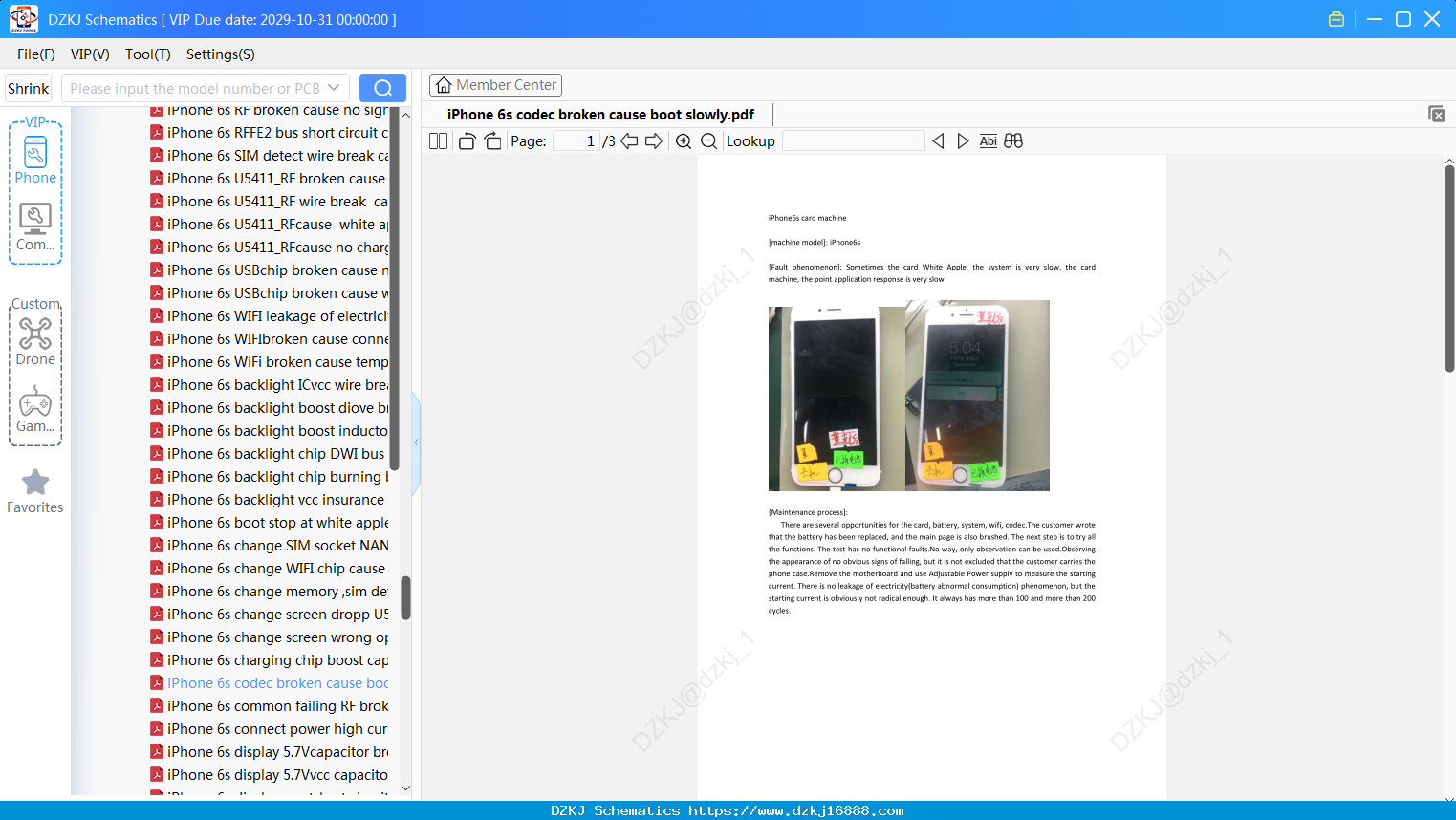1456x820 pixels.
Task: Open the Favorites section
Action: coord(35,491)
